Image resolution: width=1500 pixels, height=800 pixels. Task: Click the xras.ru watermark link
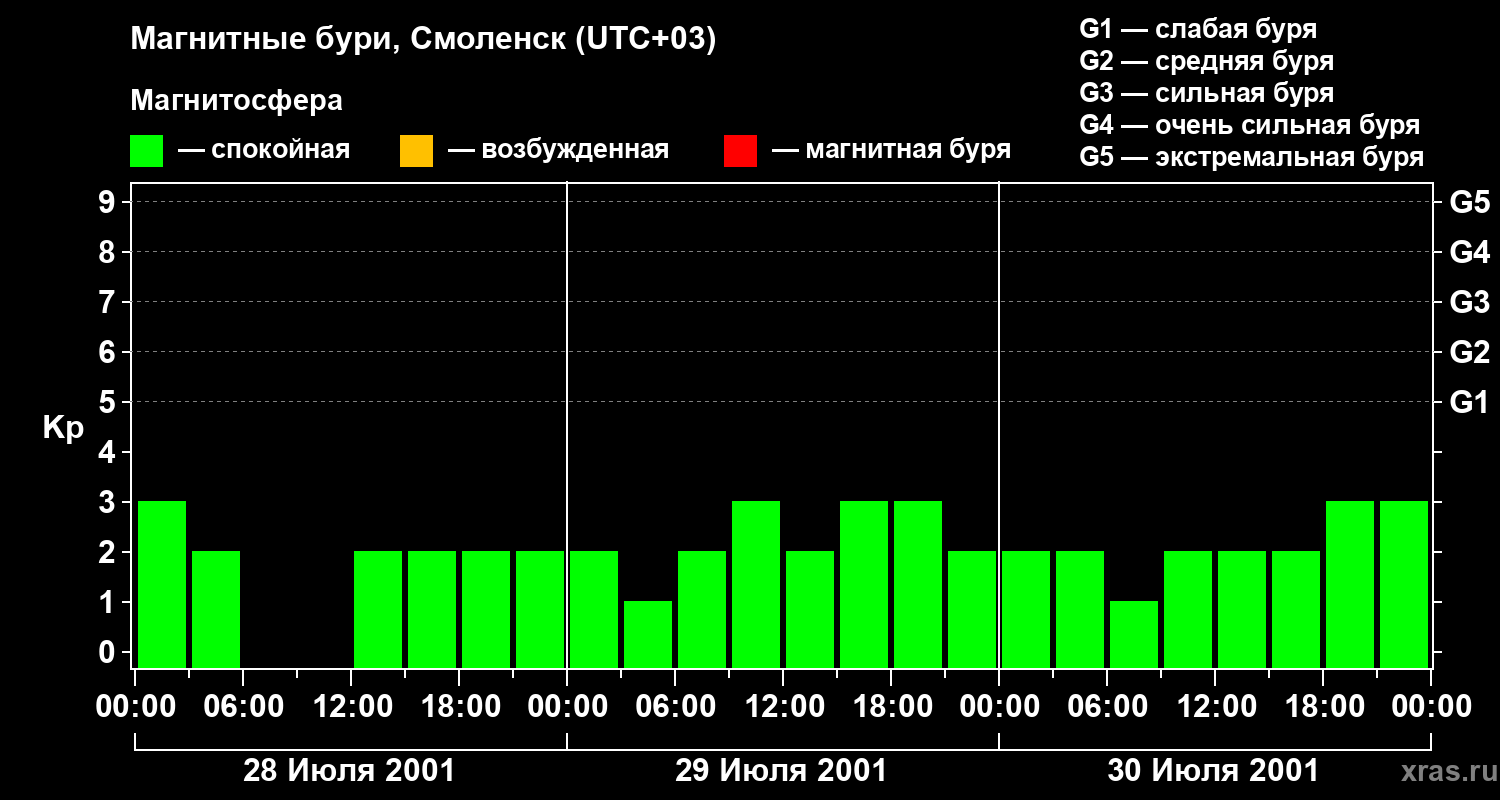click(1445, 771)
